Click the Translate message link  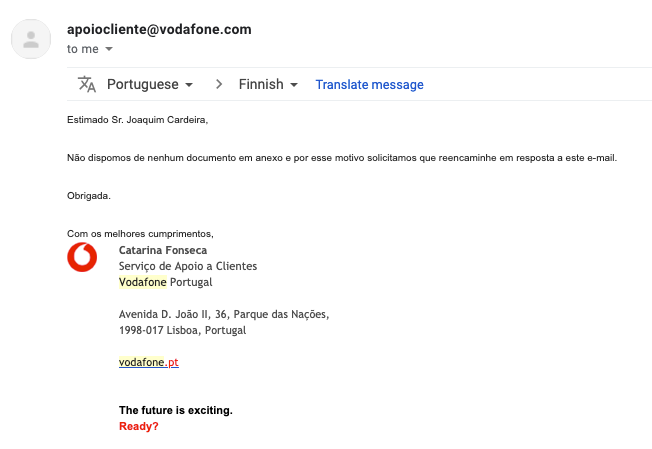click(x=369, y=85)
